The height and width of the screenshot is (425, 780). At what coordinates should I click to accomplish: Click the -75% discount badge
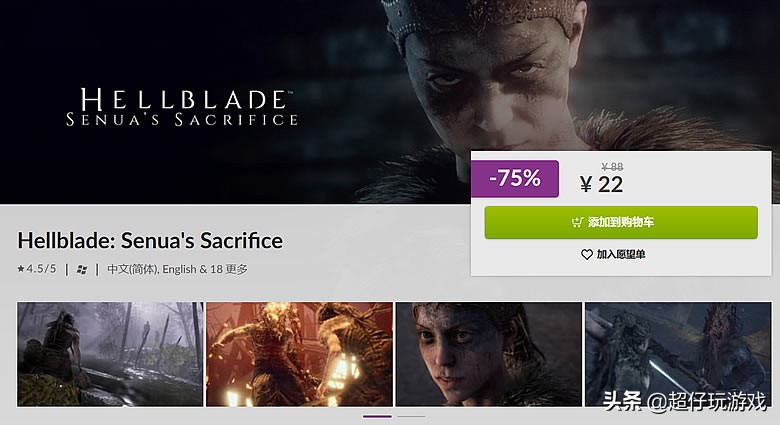(x=515, y=178)
